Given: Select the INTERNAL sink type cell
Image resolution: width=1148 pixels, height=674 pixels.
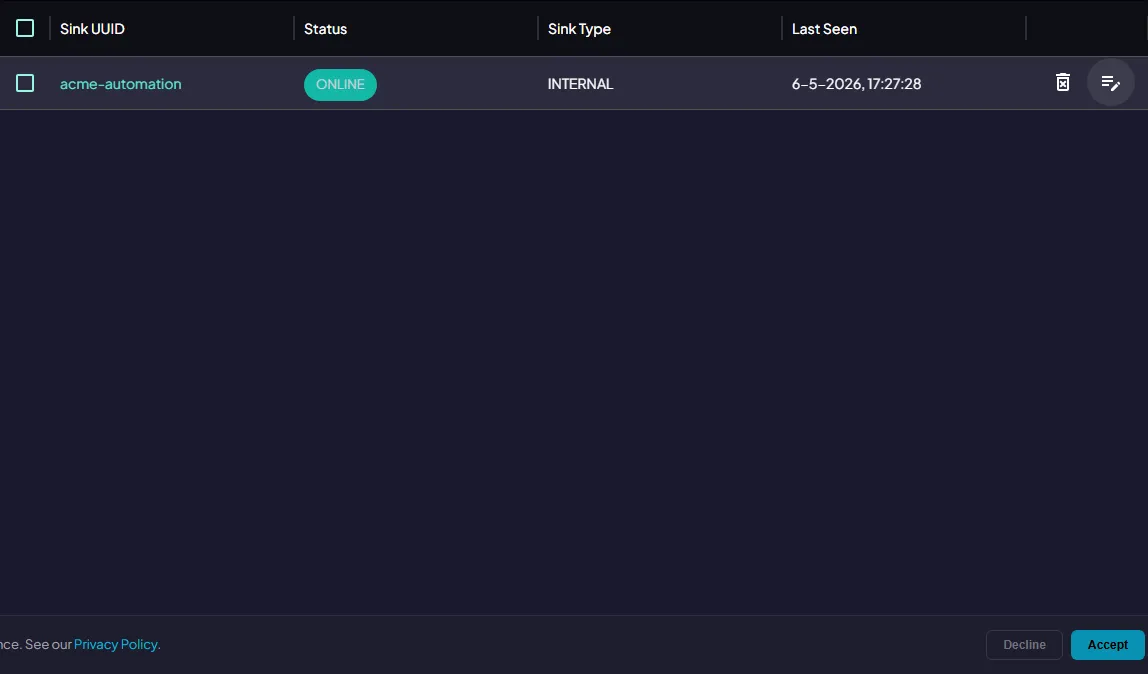Looking at the screenshot, I should coord(581,84).
